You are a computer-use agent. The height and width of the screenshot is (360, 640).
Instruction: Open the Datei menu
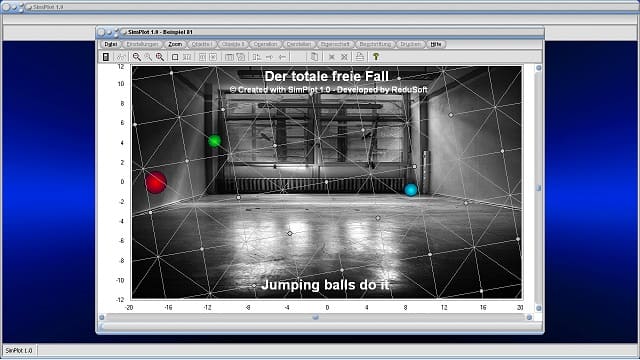[110, 44]
